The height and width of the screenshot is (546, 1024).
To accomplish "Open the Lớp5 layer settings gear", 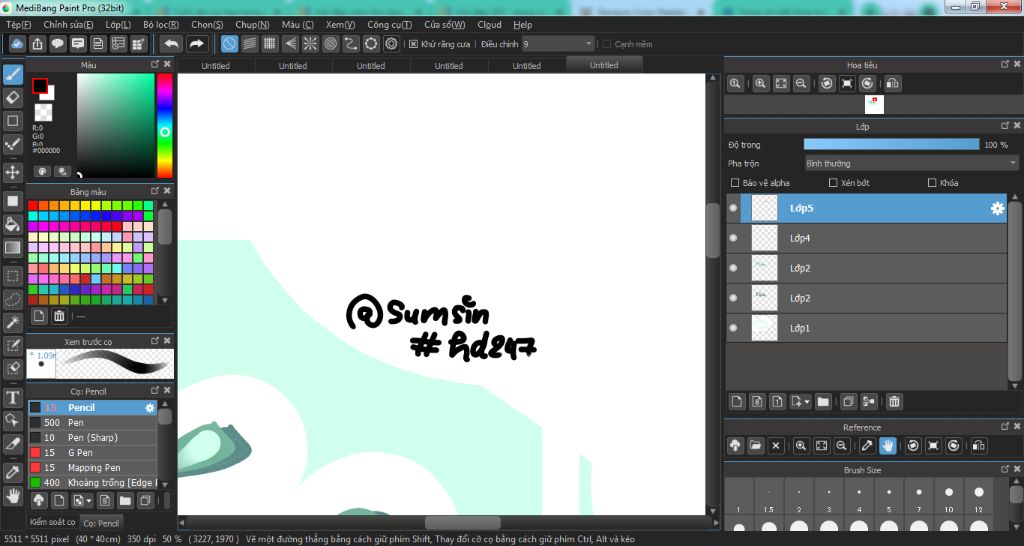I will coord(997,208).
